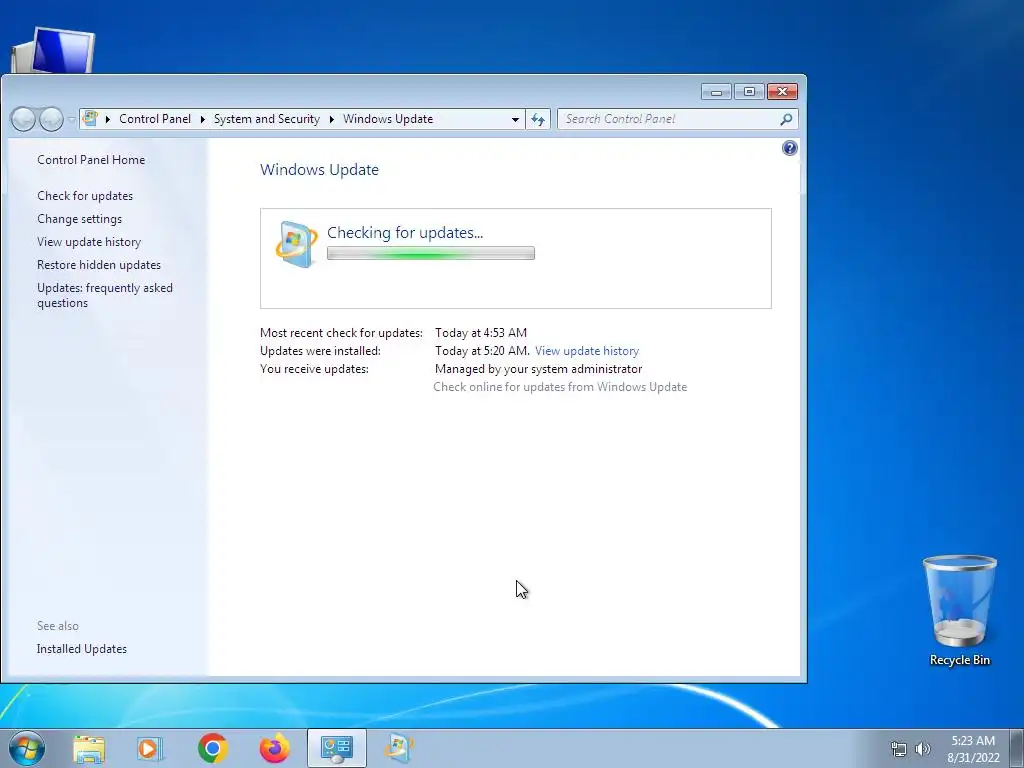This screenshot has height=768, width=1024.
Task: Open the Recycle Bin on the desktop
Action: tap(959, 610)
